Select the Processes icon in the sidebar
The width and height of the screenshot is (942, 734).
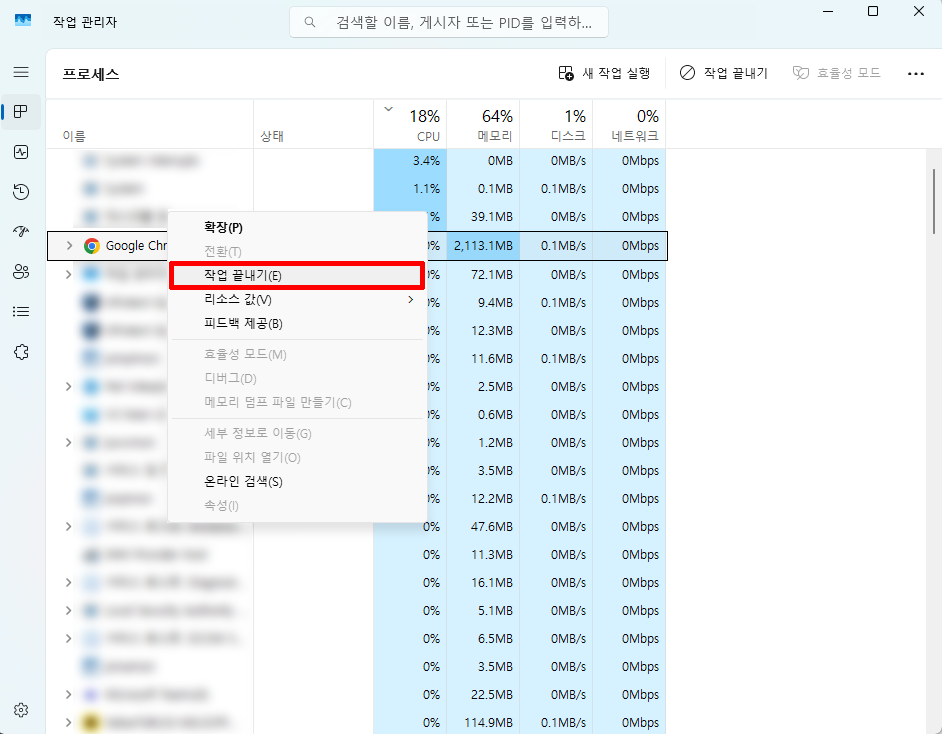[x=21, y=112]
